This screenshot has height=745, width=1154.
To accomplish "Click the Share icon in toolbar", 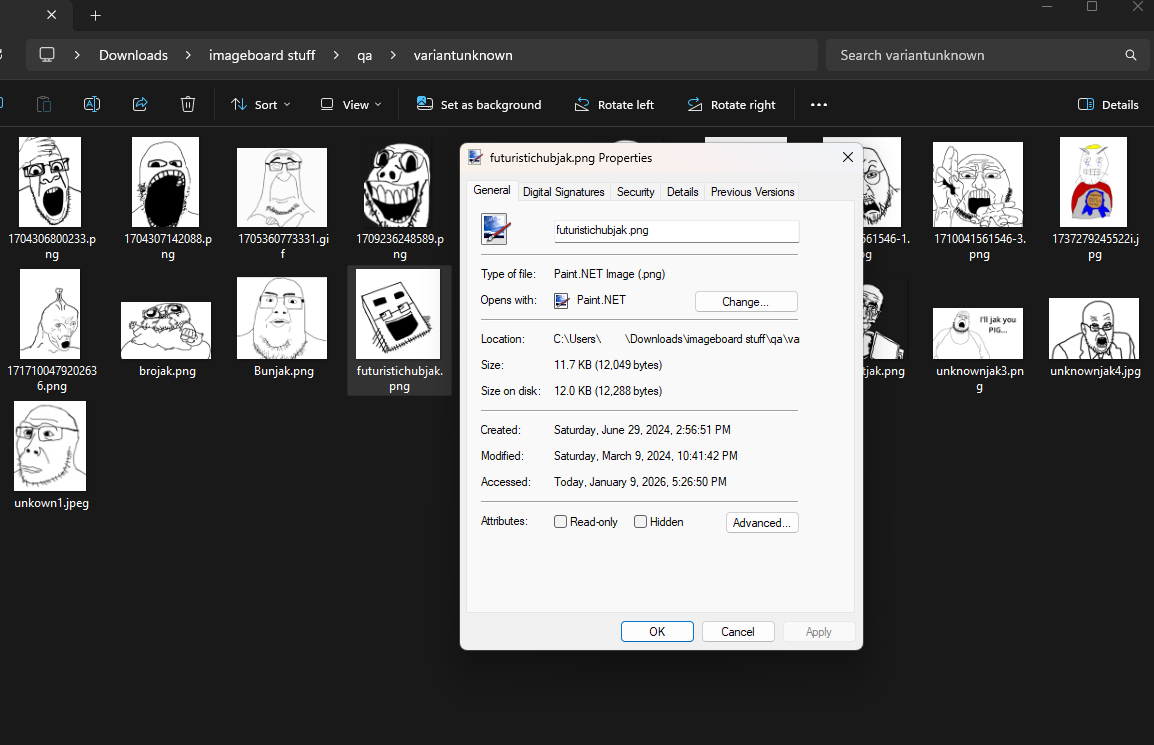I will click(x=140, y=104).
